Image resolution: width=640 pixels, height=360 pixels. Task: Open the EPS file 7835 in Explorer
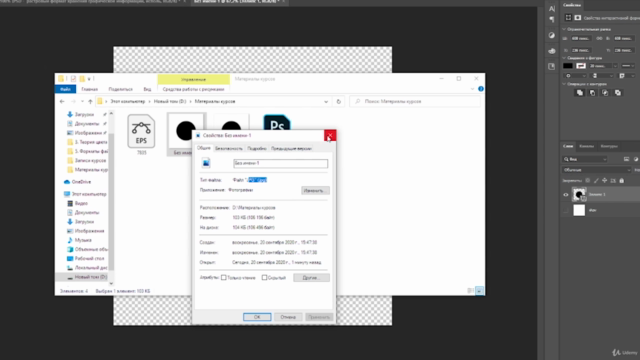(141, 135)
